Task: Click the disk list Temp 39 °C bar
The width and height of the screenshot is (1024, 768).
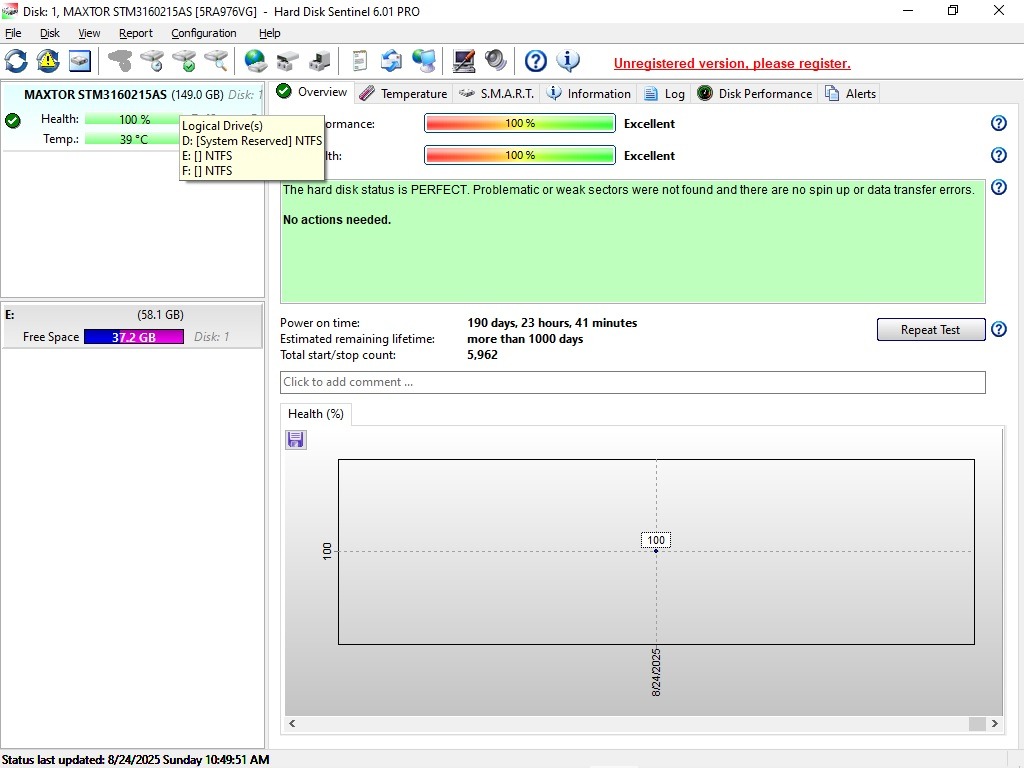Action: point(133,139)
